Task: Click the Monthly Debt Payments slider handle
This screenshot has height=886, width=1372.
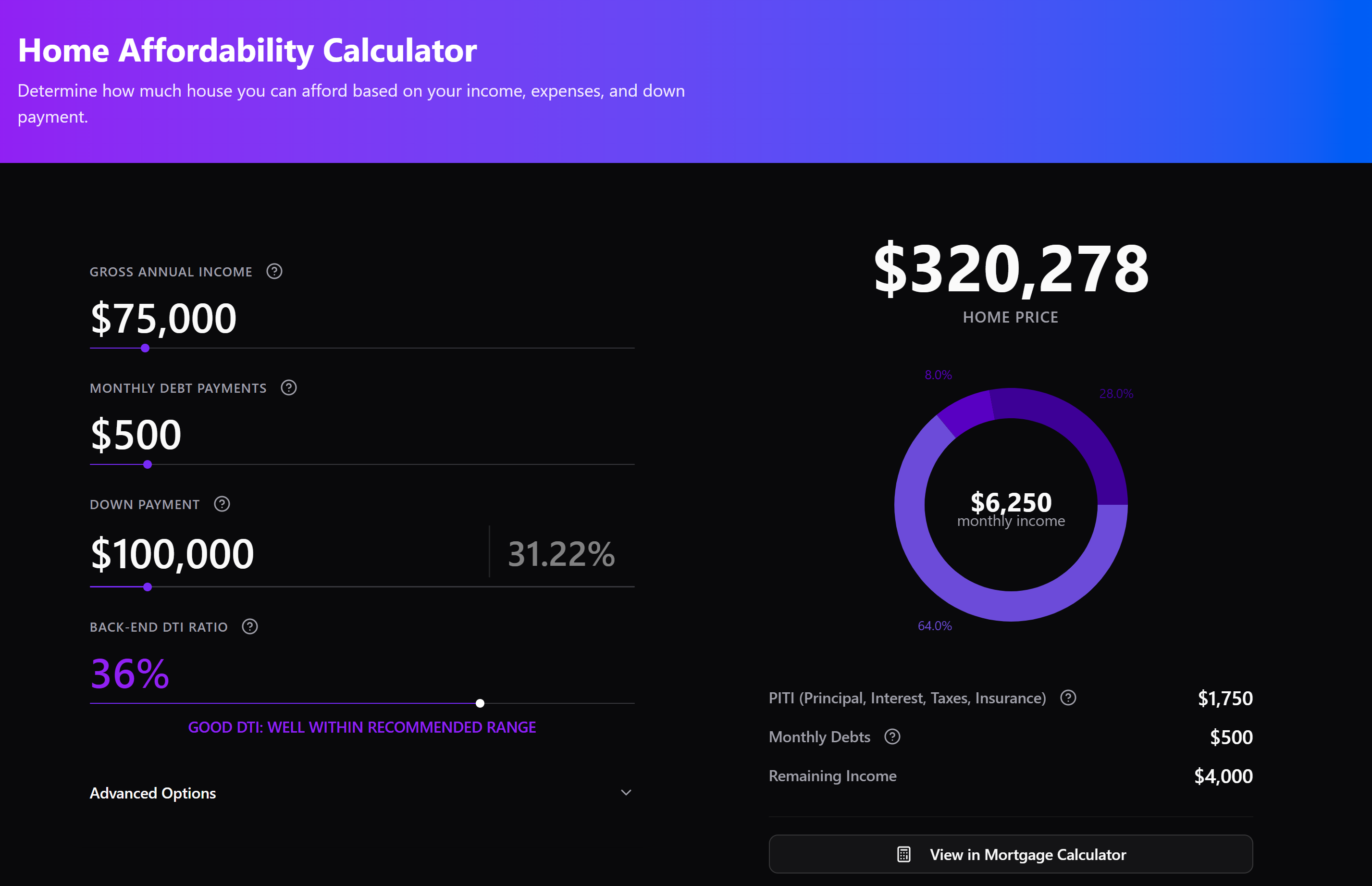Action: [x=148, y=464]
